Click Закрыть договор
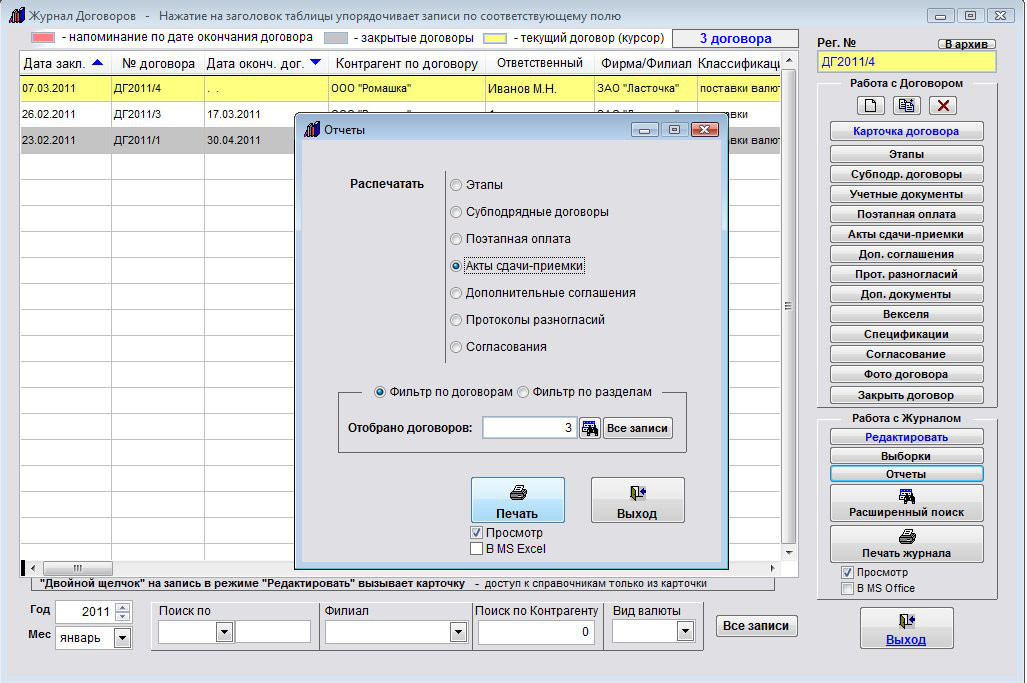The width and height of the screenshot is (1027, 683). pyautogui.click(x=906, y=396)
